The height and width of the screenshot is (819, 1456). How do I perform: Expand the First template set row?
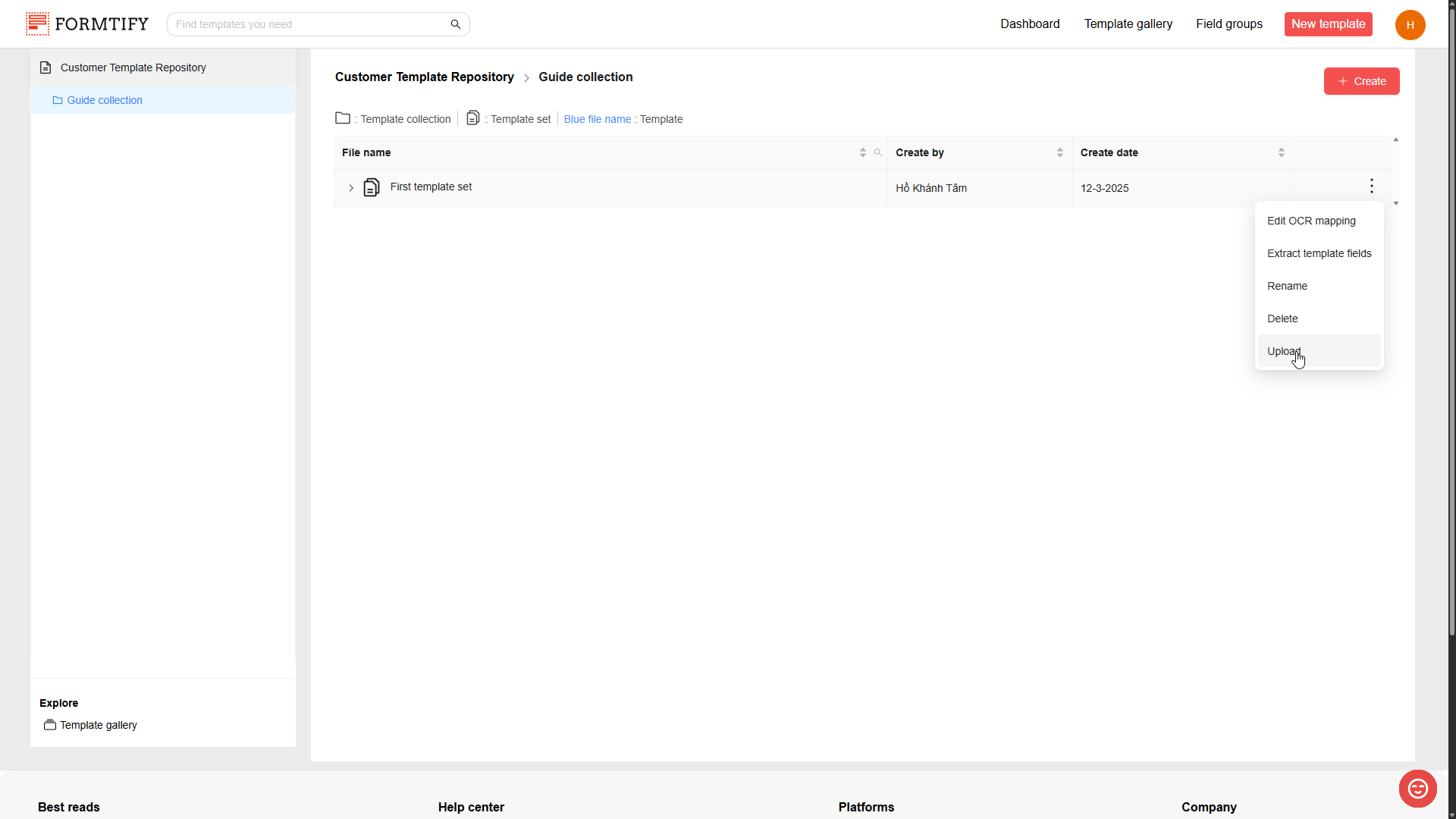[x=351, y=188]
